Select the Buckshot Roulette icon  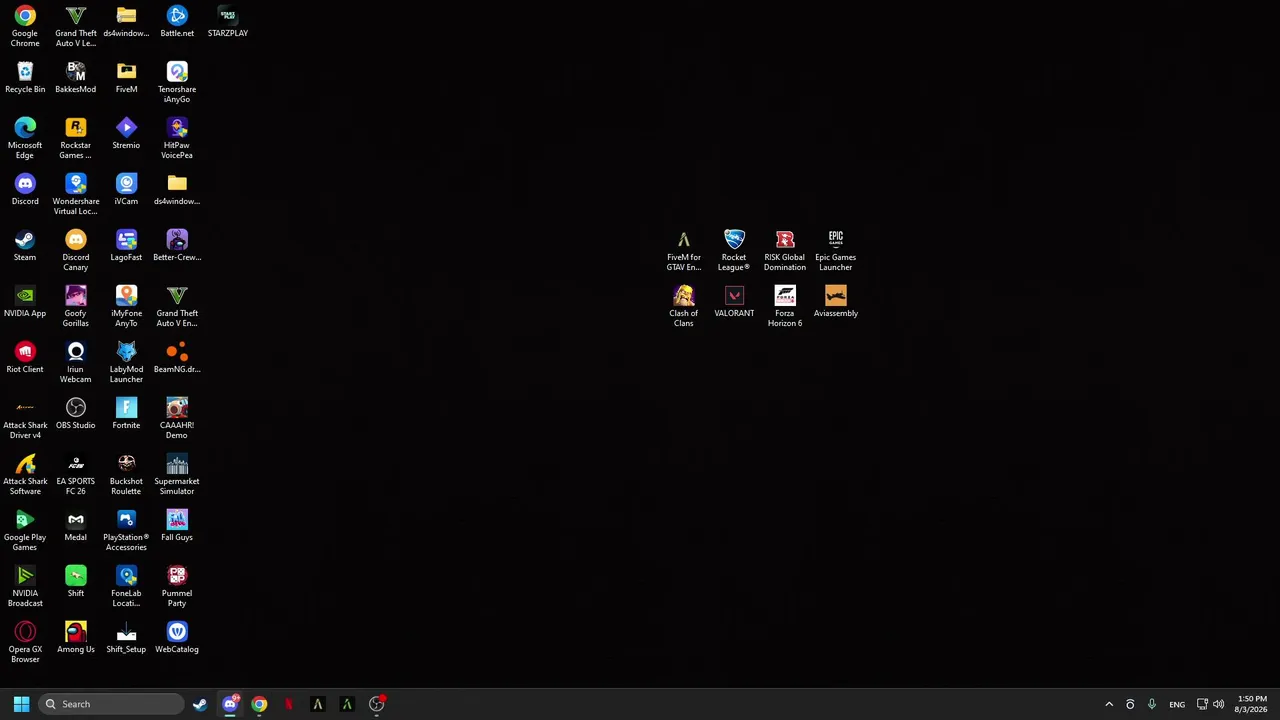coord(126,474)
